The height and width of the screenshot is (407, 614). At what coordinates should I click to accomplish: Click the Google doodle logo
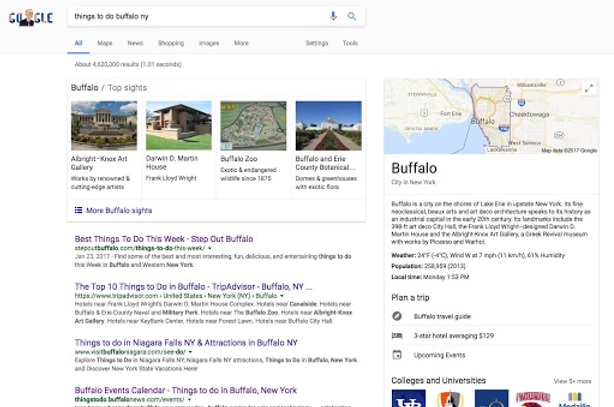[x=31, y=18]
